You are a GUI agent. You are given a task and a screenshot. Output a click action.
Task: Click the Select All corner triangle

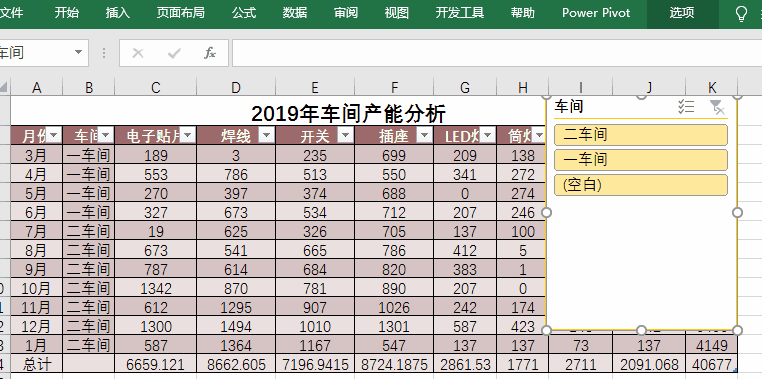[4, 87]
